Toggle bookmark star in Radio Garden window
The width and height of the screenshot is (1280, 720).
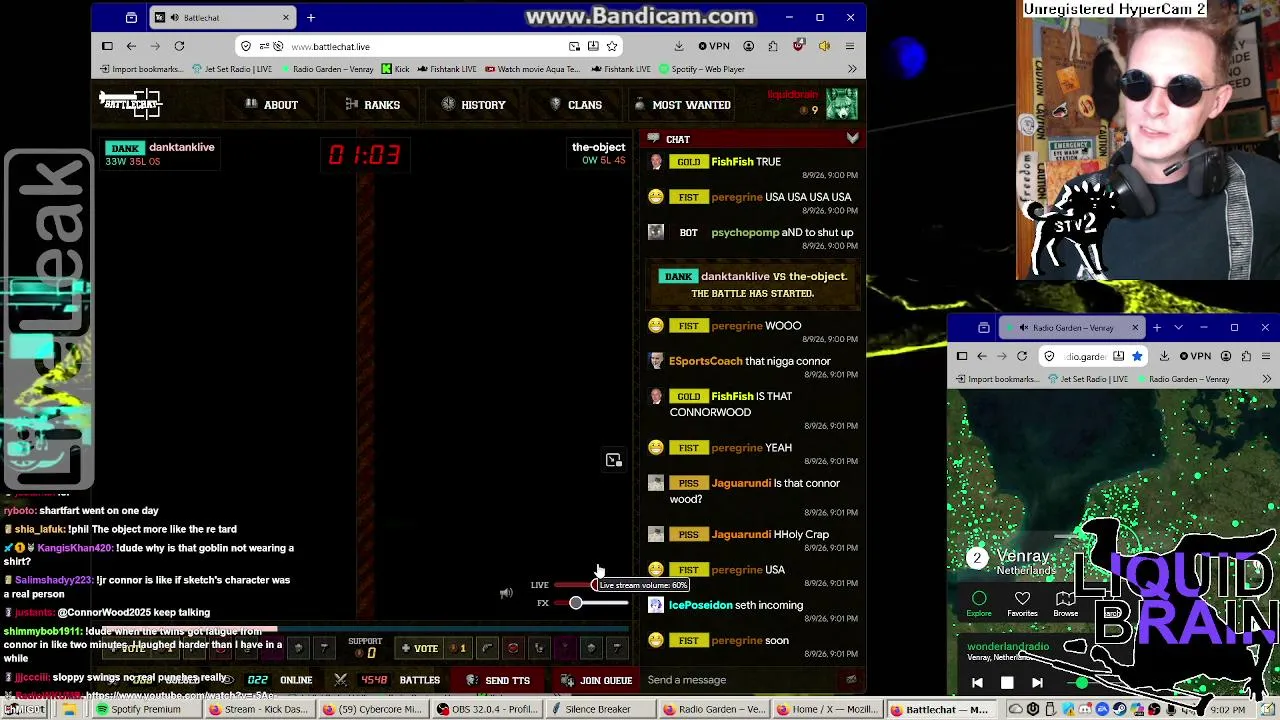point(1137,356)
